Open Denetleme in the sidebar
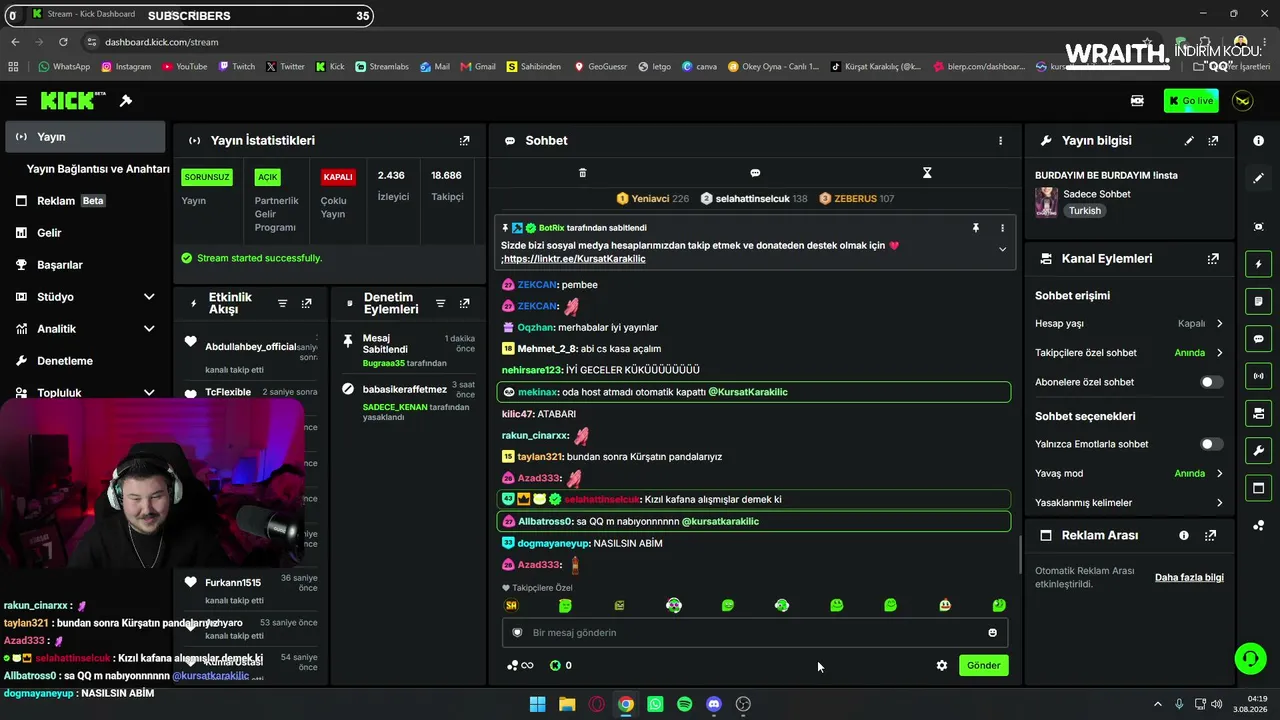This screenshot has width=1280, height=720. (84, 361)
